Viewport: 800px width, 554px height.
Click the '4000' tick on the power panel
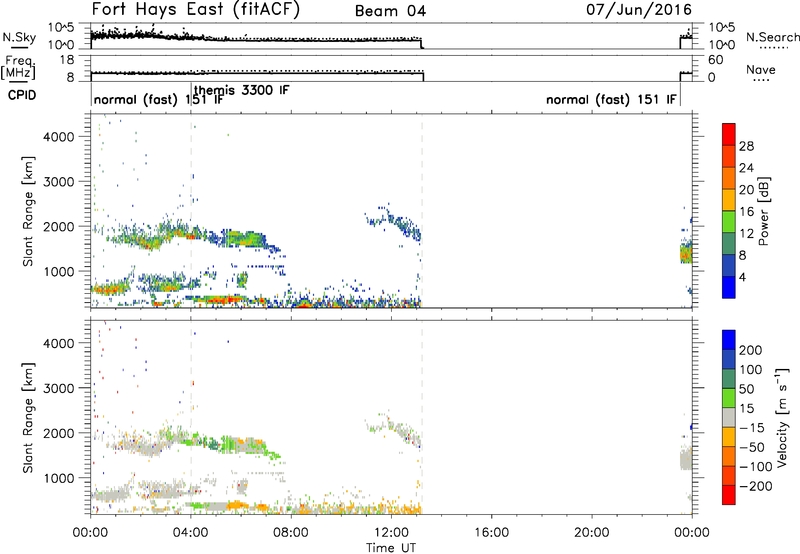point(58,137)
